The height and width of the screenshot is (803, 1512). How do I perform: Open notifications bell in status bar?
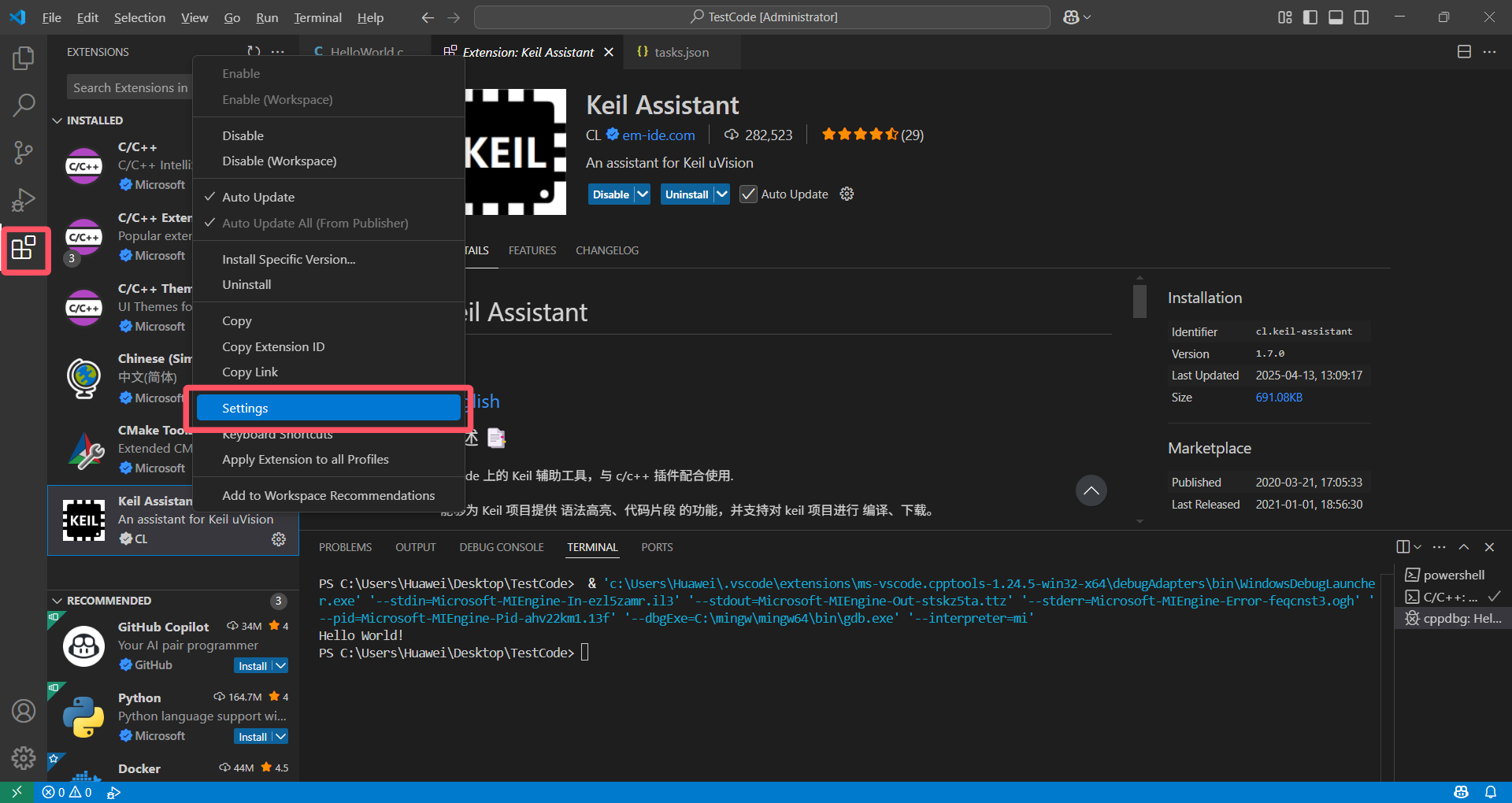pyautogui.click(x=1491, y=792)
